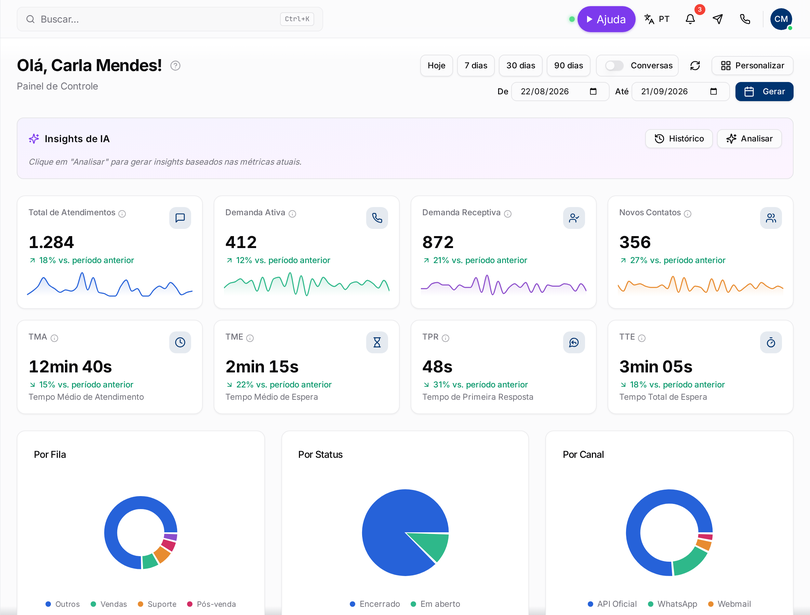Open the phone call icon in header

[745, 19]
